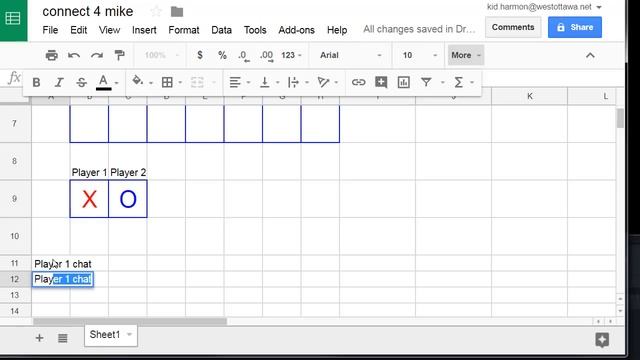Viewport: 640px width, 360px height.
Task: Click the Explore button
Action: [602, 340]
